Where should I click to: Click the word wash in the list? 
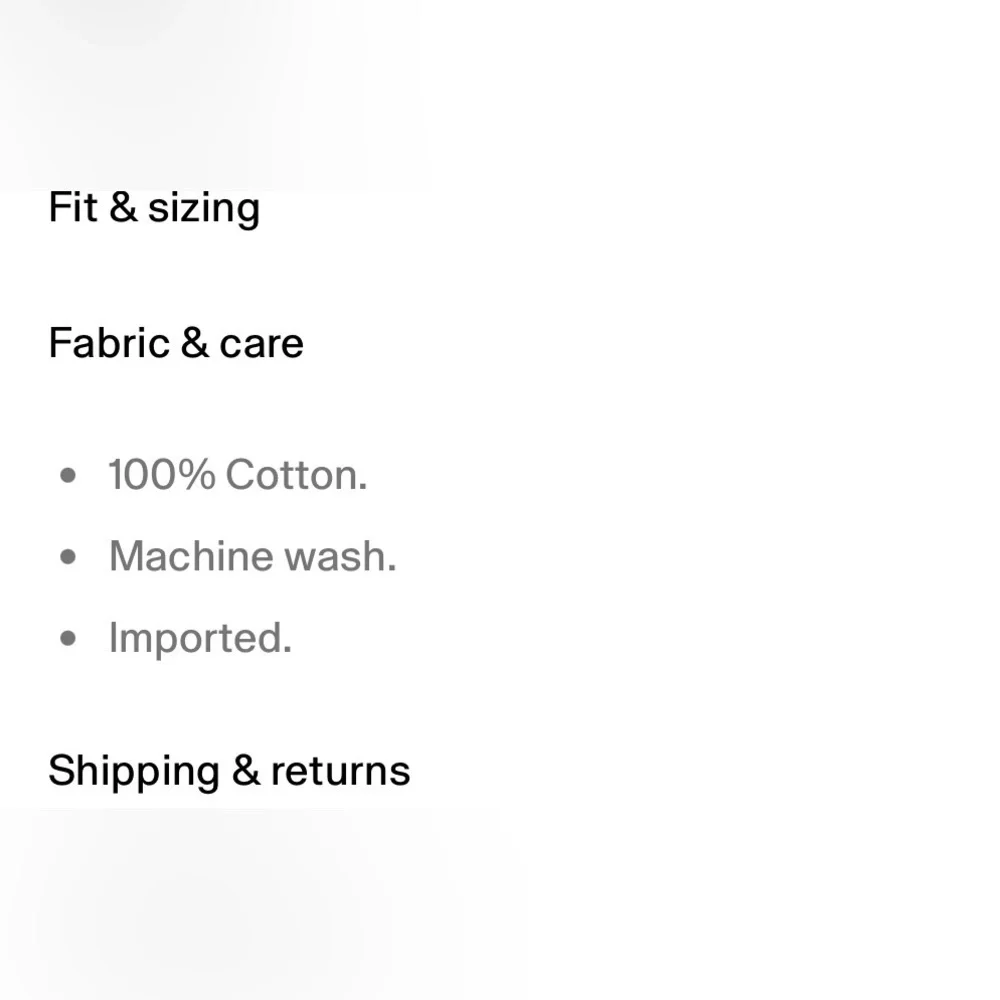341,556
